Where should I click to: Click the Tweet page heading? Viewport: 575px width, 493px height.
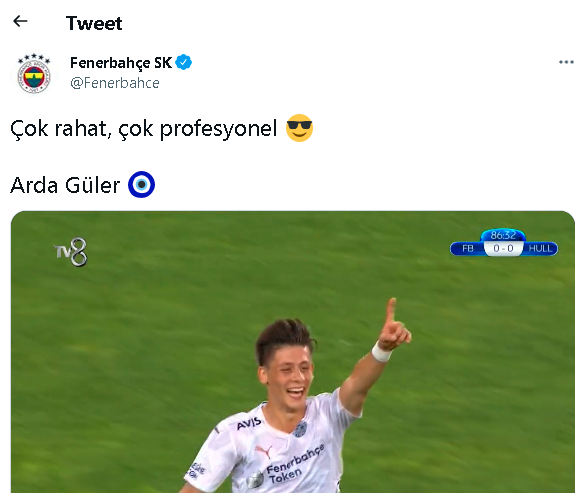coord(94,23)
